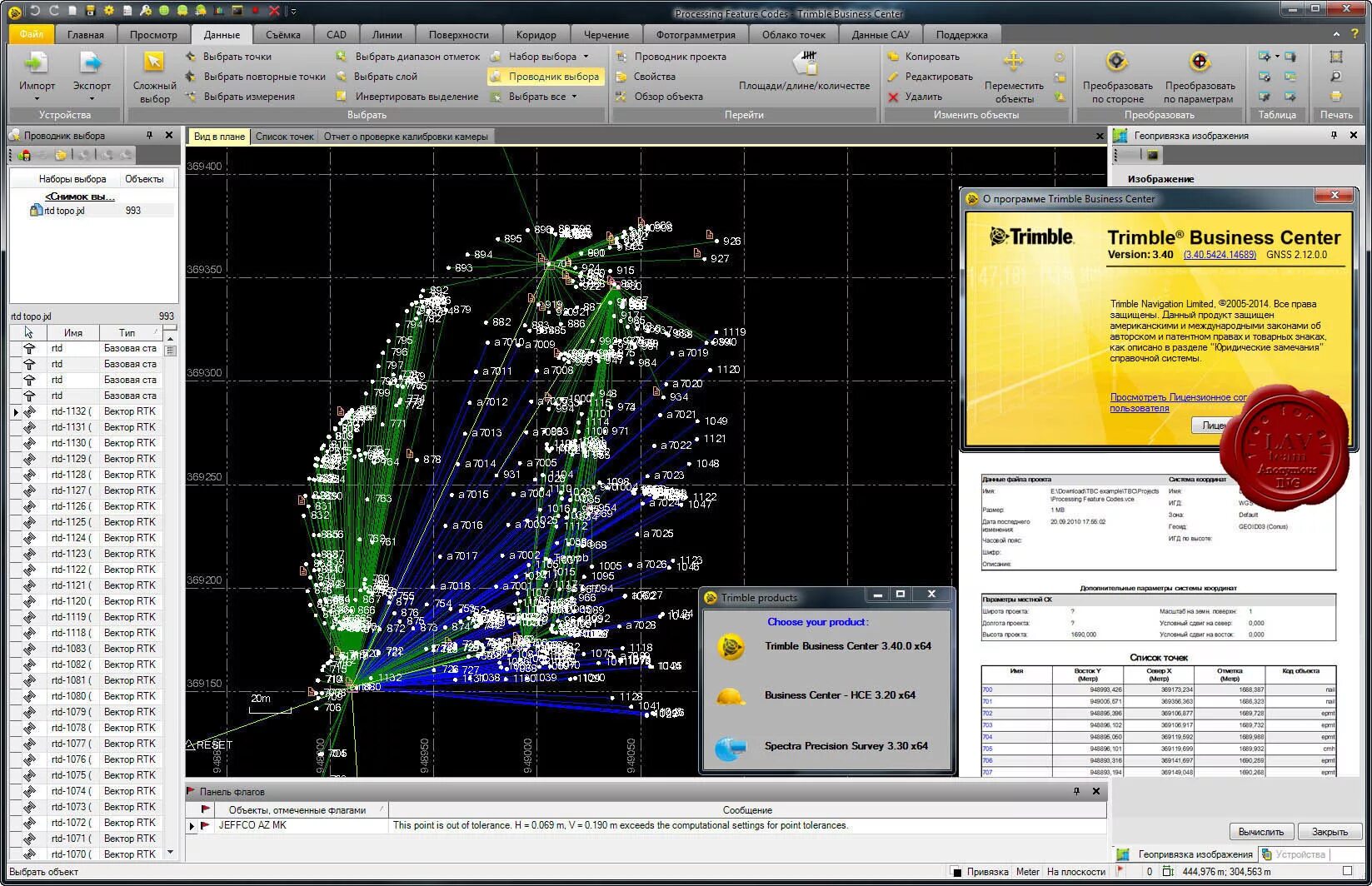Screen dimensions: 1372x886
Task: Collapse the ribbon with the up chevron
Action: pos(1336,34)
